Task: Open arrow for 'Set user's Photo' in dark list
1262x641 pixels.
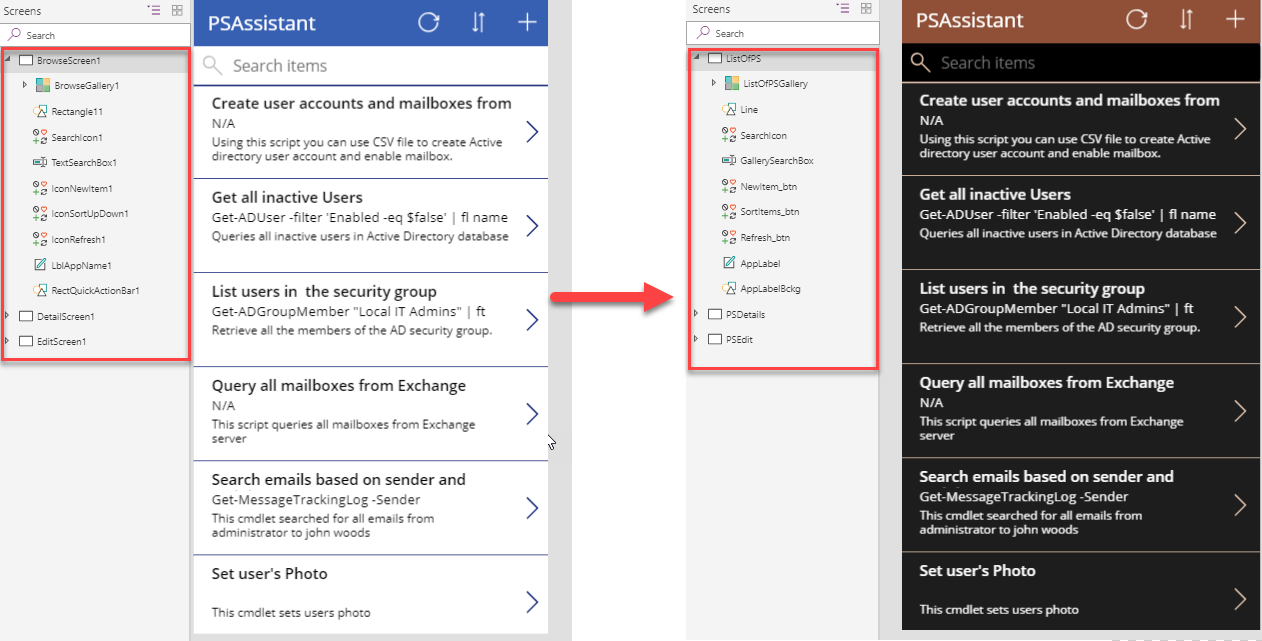Action: click(x=1240, y=599)
